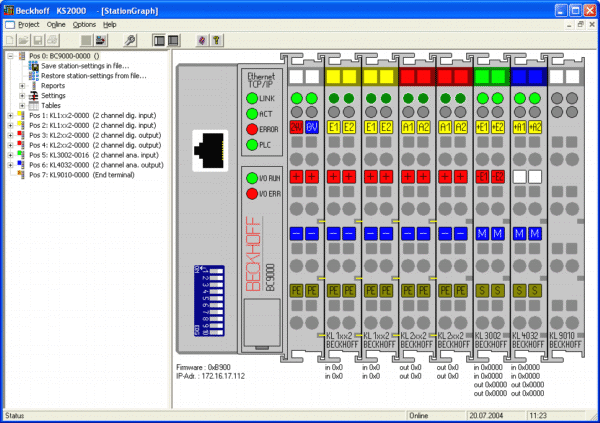Open the Help menu
The height and width of the screenshot is (423, 600).
(x=109, y=24)
